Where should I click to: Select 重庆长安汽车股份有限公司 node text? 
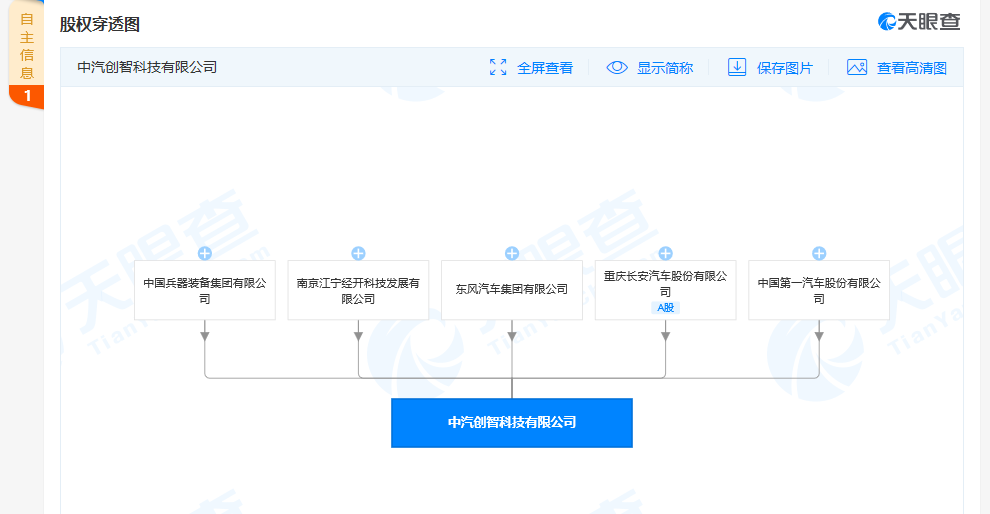[x=665, y=284]
